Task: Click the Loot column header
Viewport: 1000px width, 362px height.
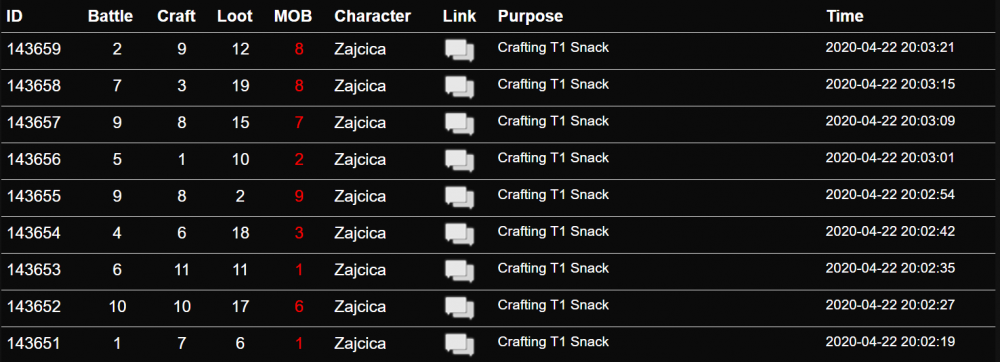Action: [x=235, y=17]
